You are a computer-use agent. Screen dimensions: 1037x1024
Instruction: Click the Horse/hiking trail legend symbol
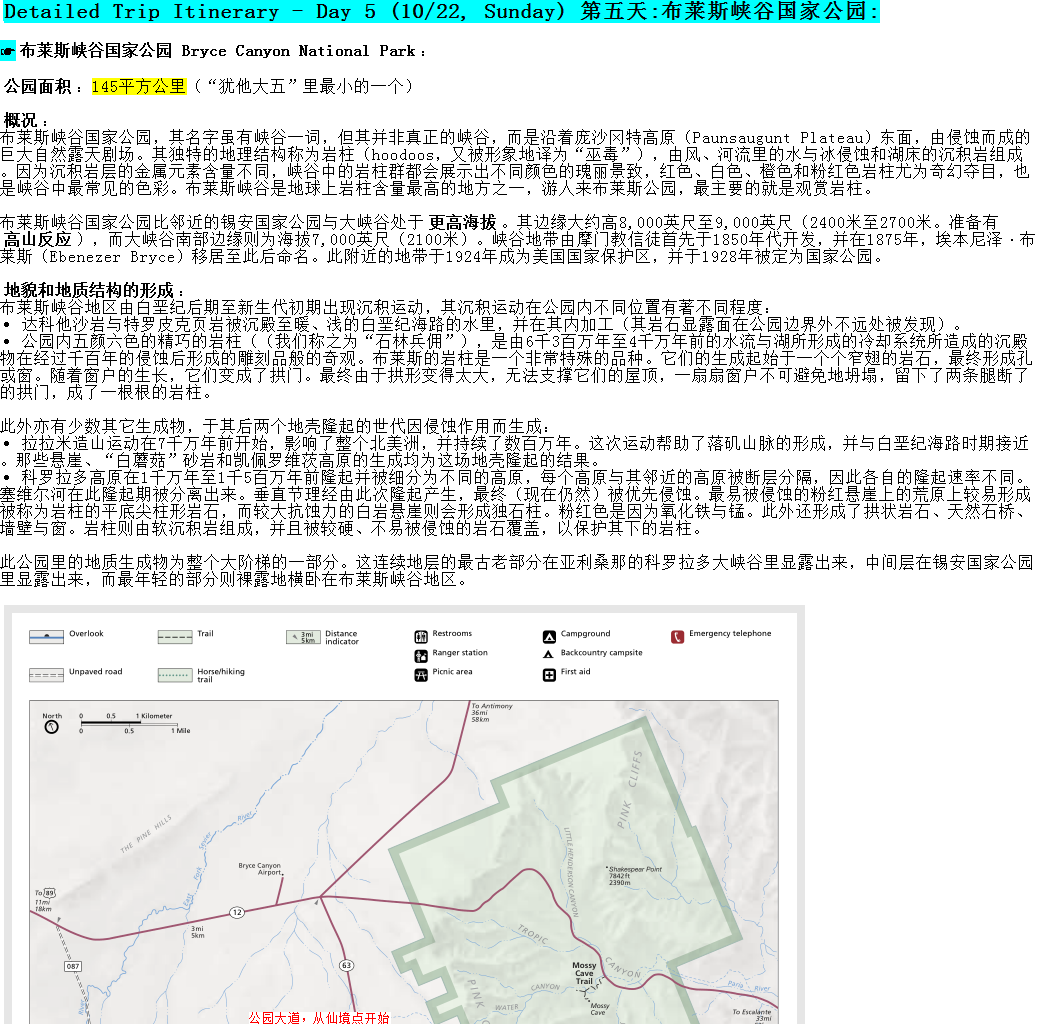[x=175, y=675]
